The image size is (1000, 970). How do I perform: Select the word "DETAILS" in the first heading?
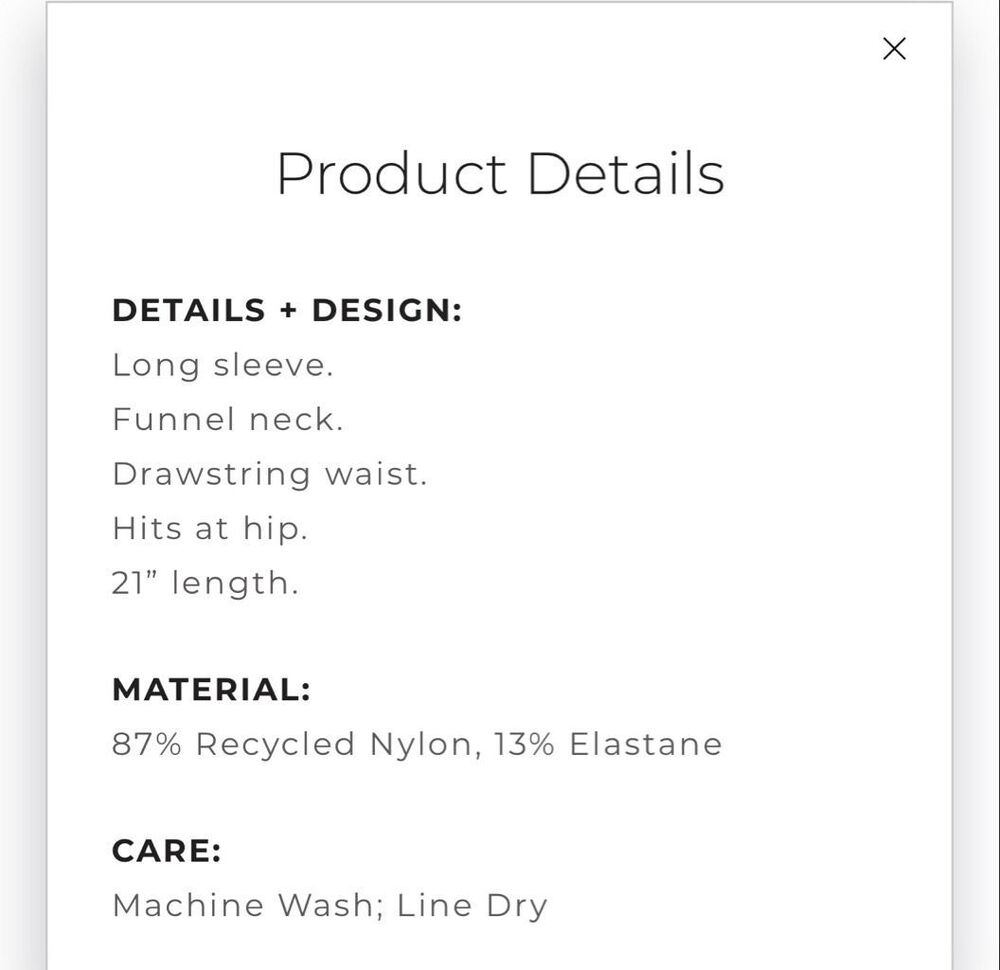coord(189,311)
